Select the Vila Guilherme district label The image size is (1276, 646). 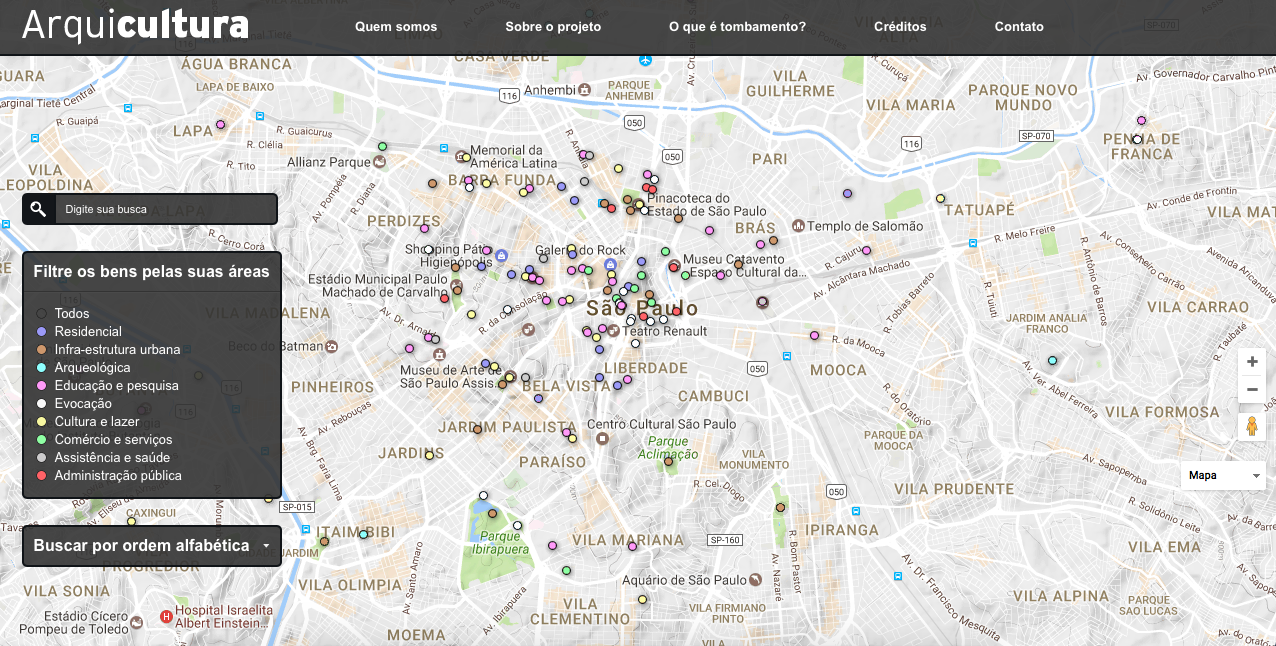click(790, 83)
